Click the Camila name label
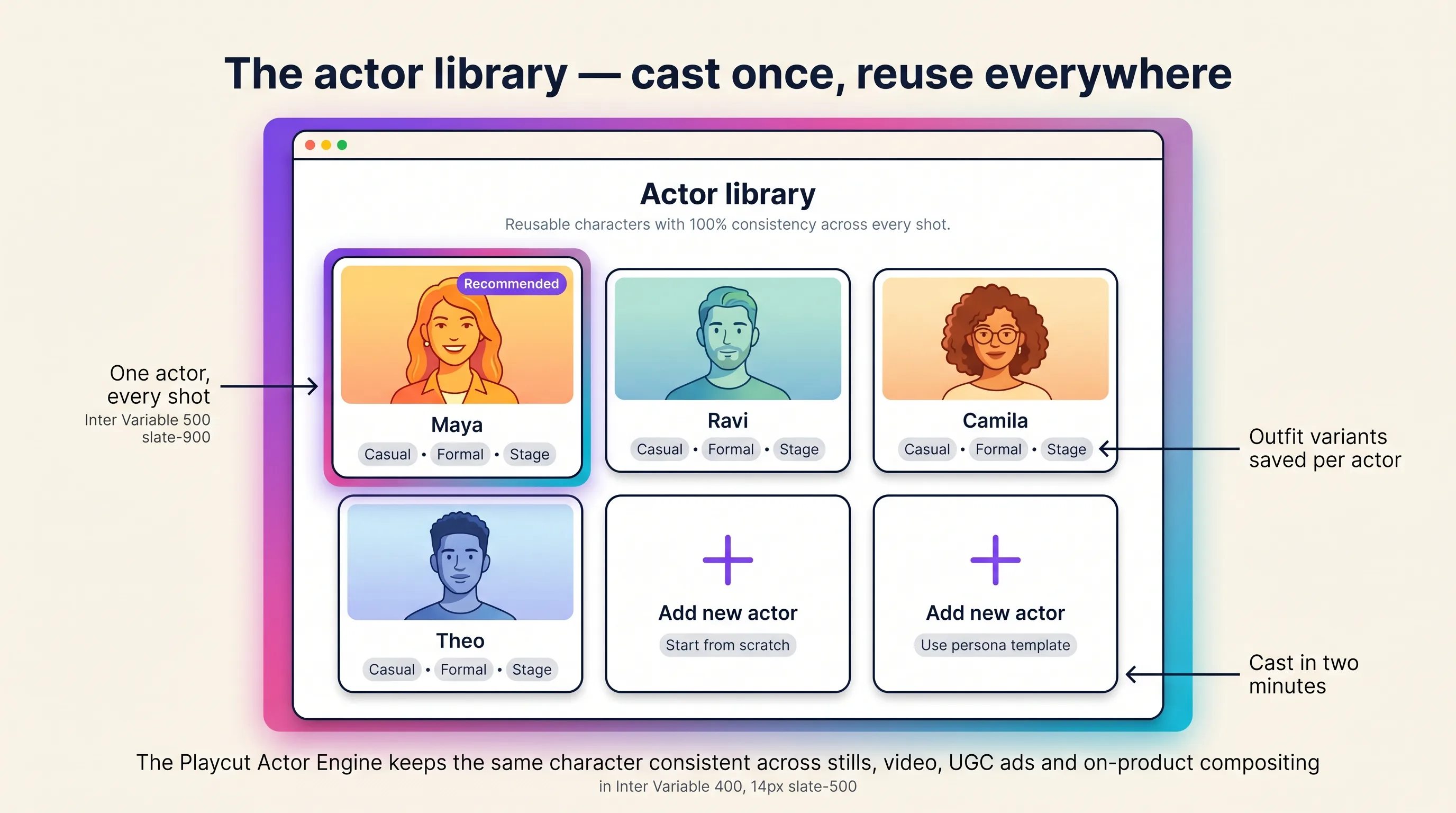 [995, 421]
